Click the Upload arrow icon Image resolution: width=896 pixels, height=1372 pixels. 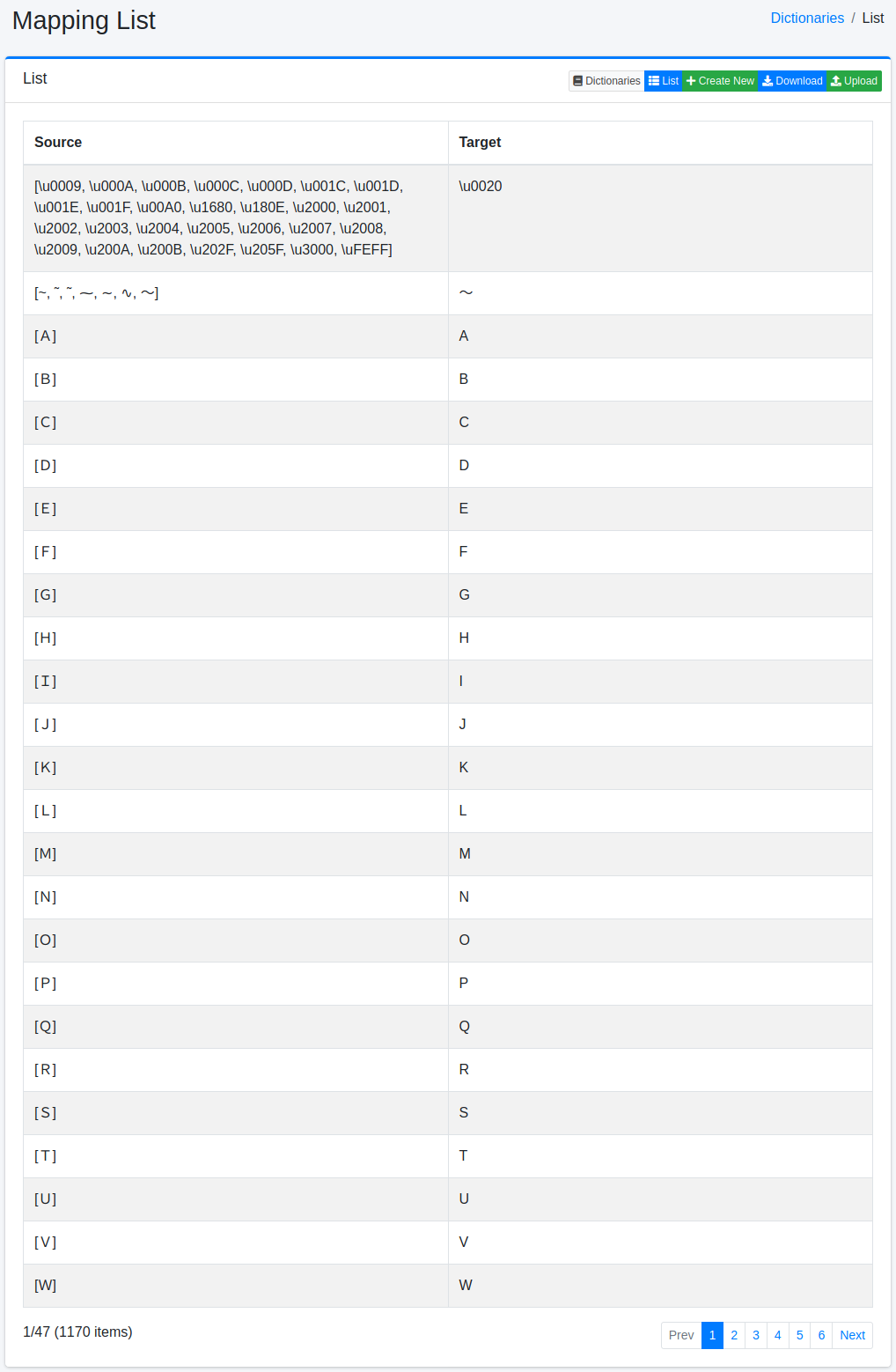click(836, 81)
